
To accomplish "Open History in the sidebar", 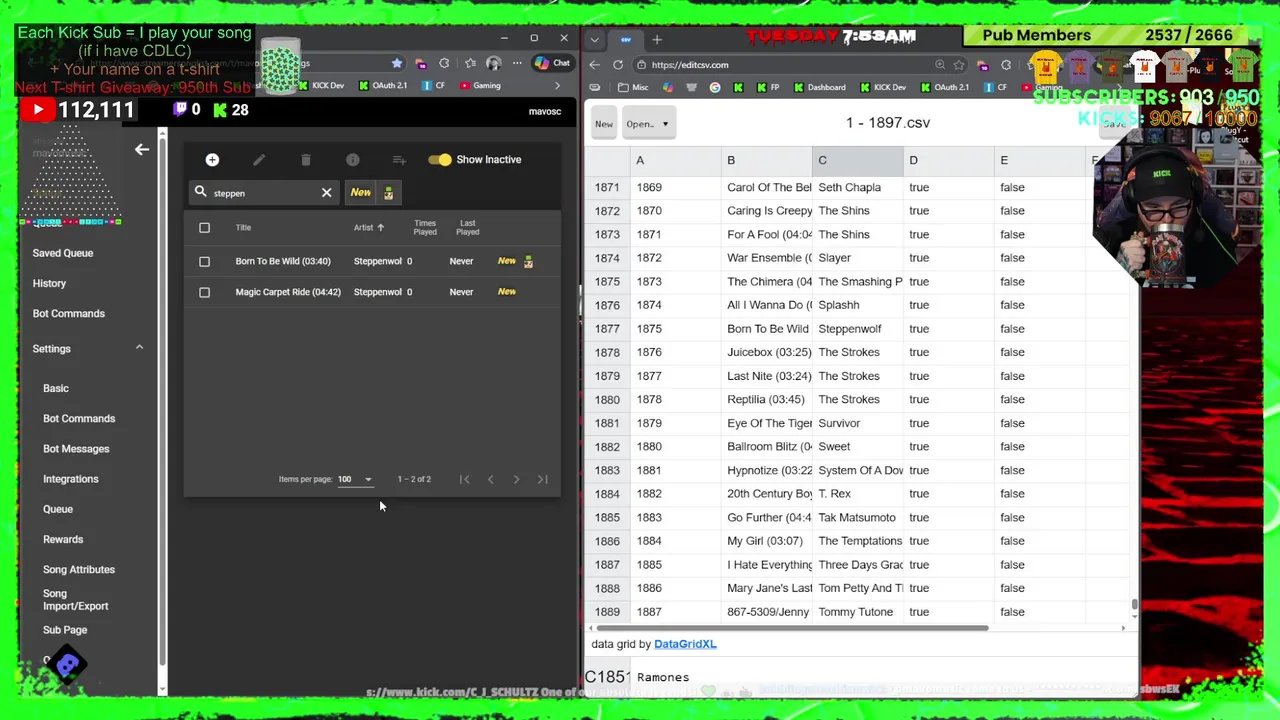I will [x=49, y=283].
